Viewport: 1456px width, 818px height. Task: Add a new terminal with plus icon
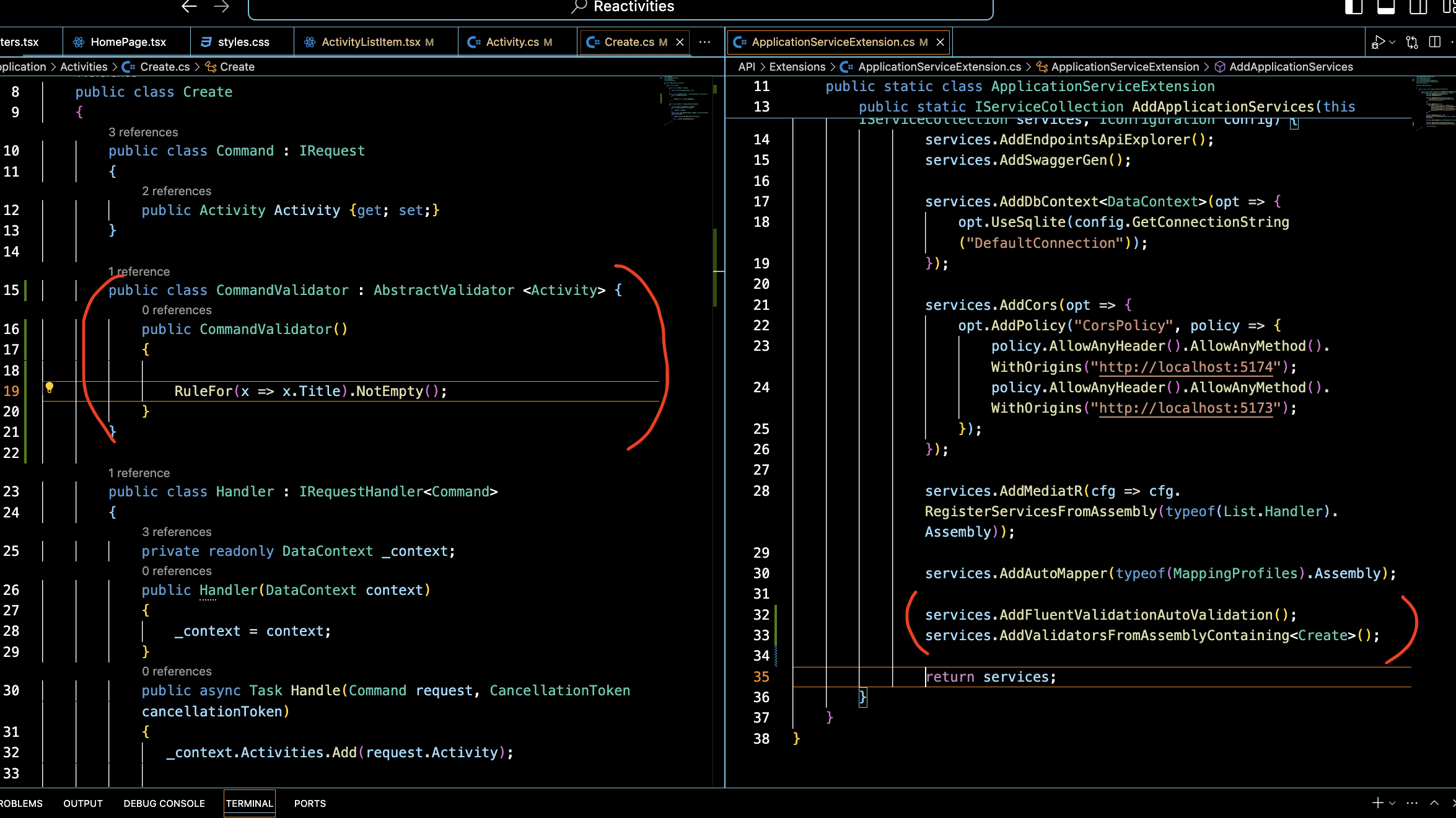coord(1377,803)
